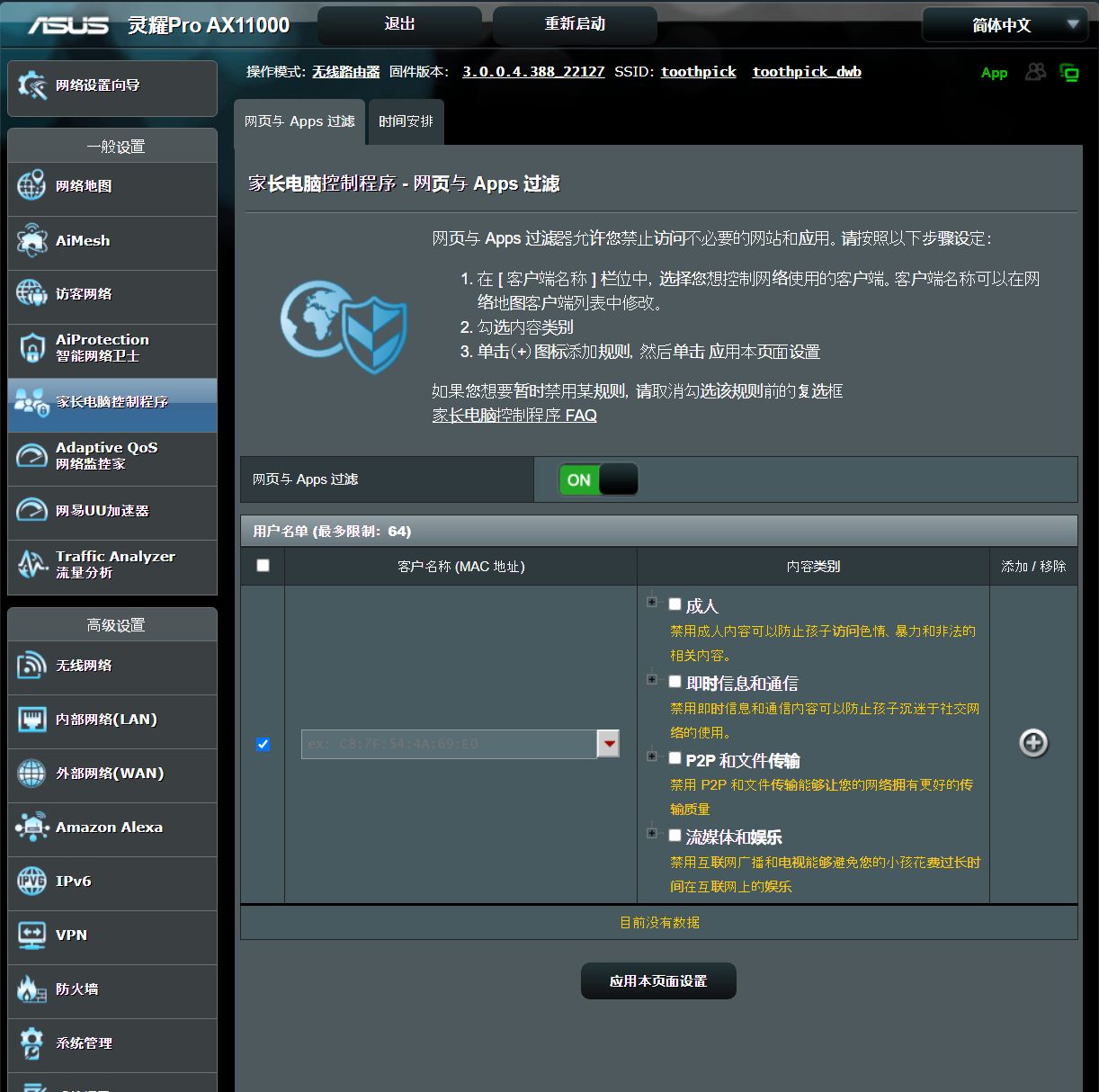Open 访客网络 menu item

coord(112,294)
